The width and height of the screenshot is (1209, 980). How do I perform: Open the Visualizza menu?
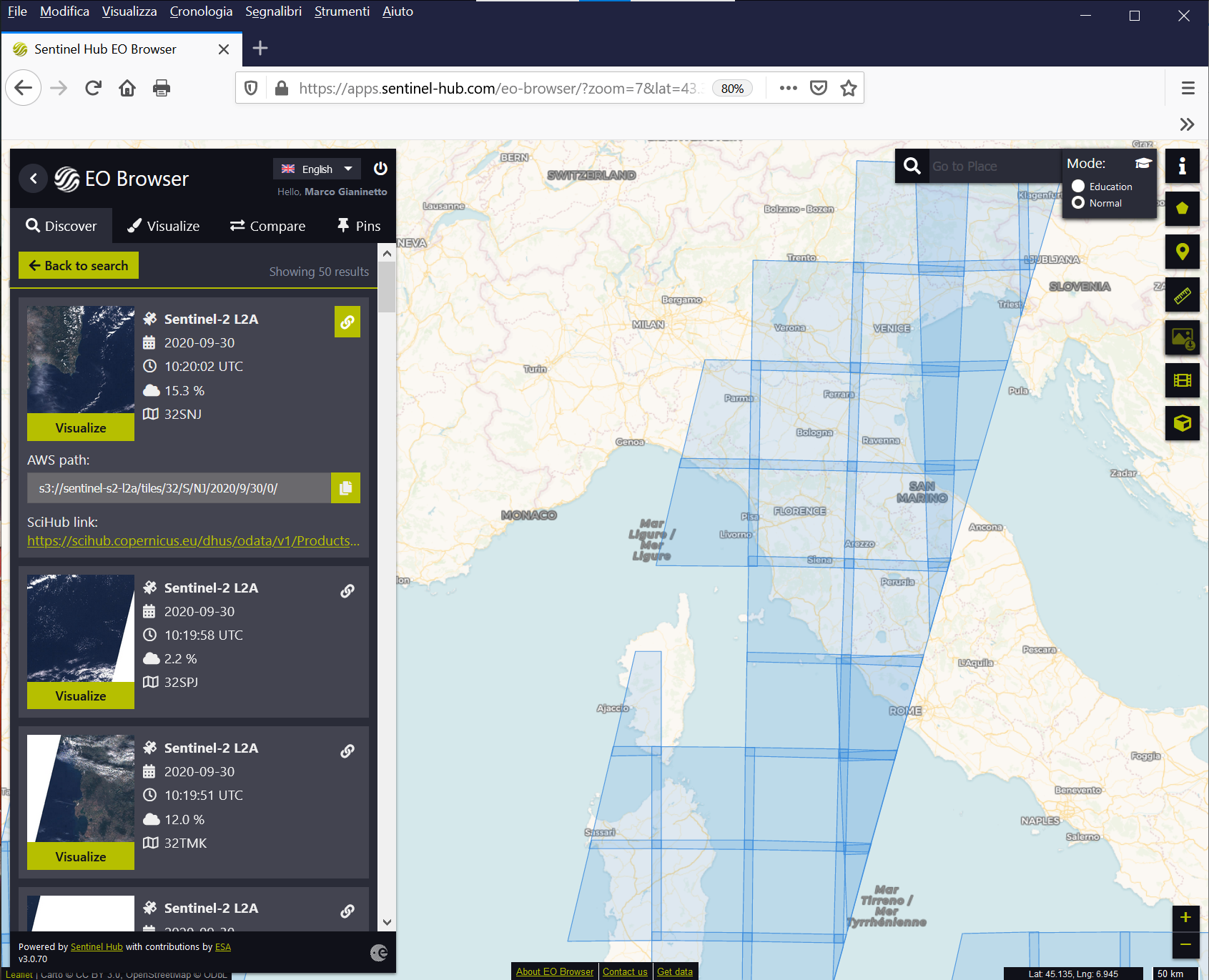pyautogui.click(x=129, y=11)
